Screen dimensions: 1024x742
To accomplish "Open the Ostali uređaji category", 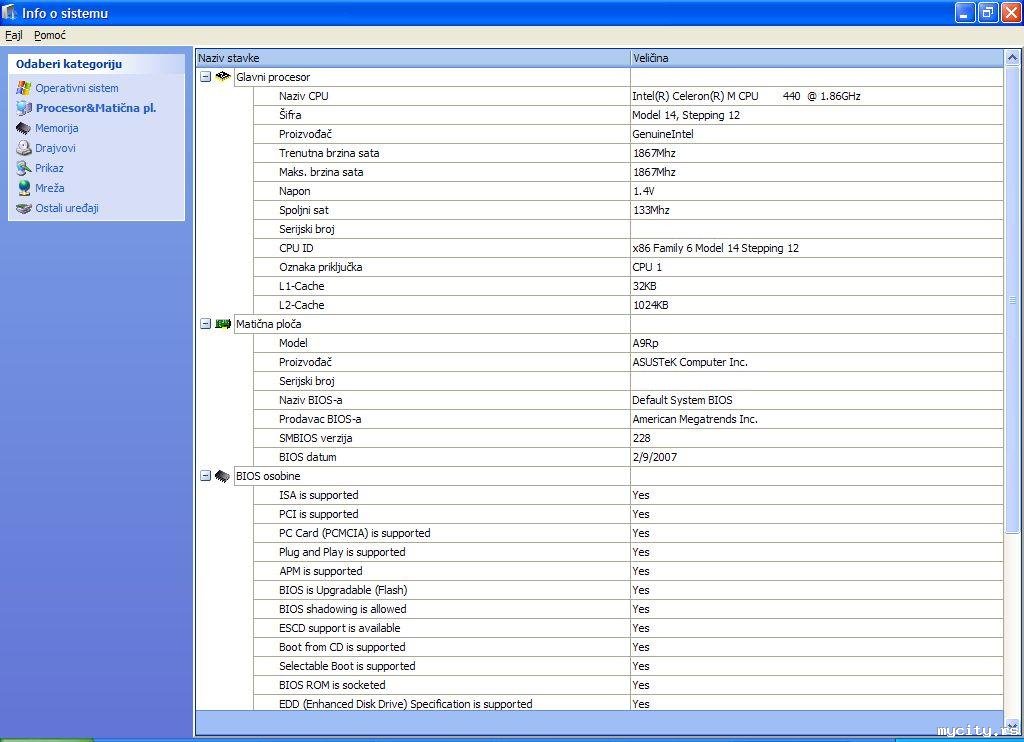I will [x=67, y=208].
